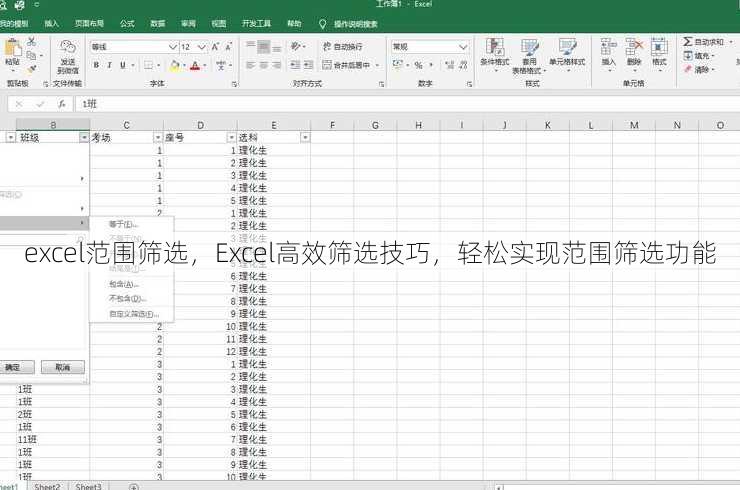Click Merge and Center (合并后居中) button

[347, 65]
